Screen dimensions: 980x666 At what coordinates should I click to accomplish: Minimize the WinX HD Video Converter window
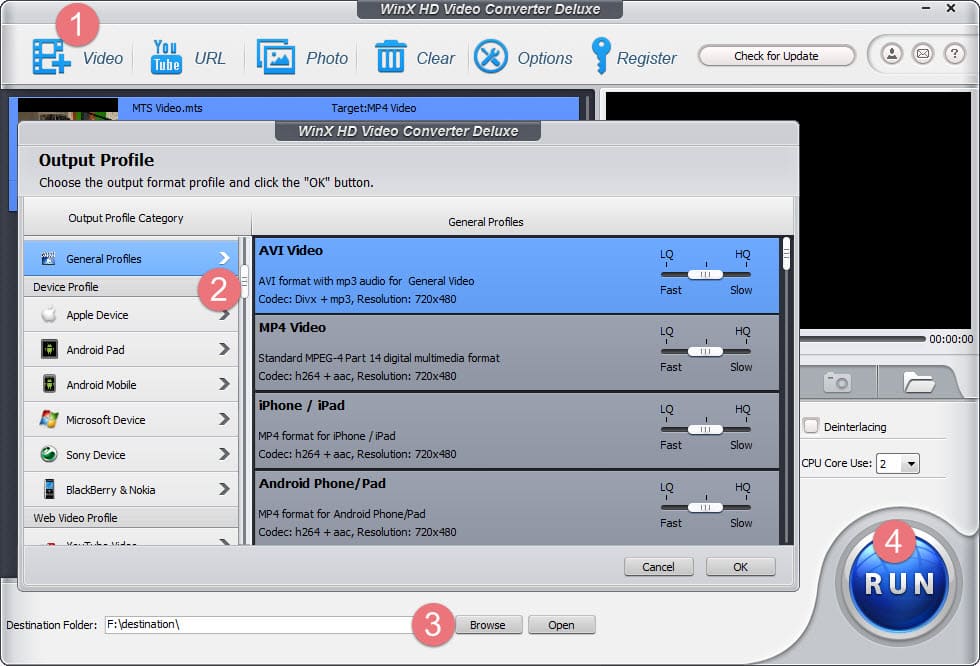tap(926, 8)
